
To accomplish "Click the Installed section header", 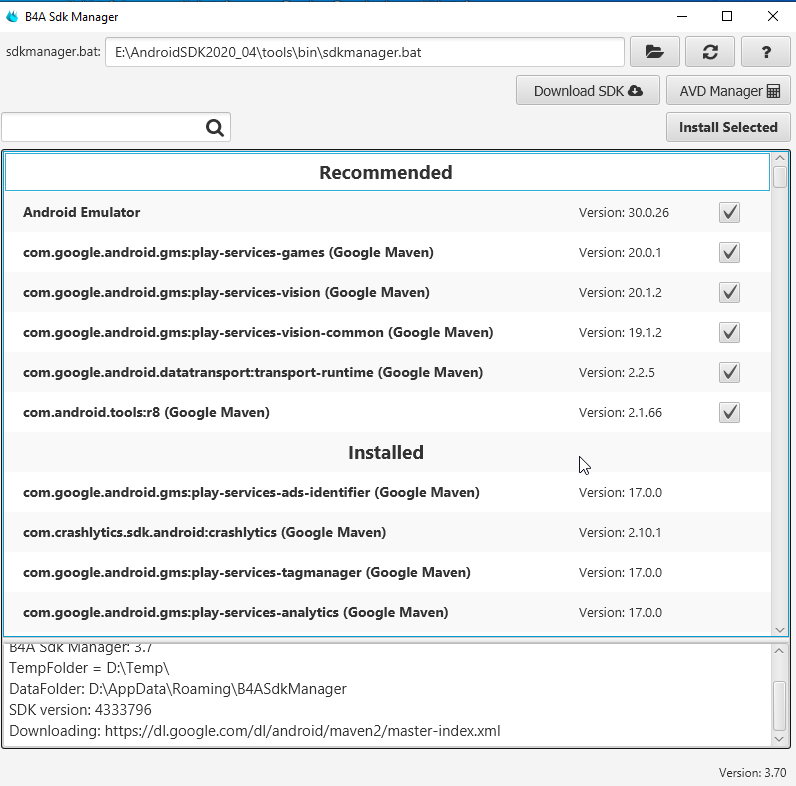I will coord(386,452).
